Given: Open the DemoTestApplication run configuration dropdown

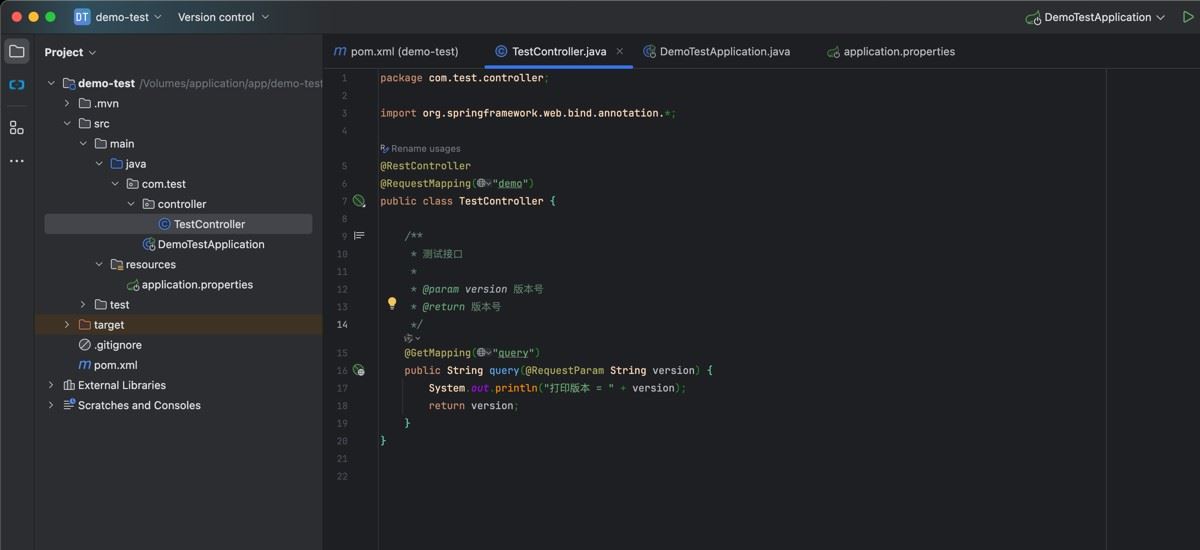Looking at the screenshot, I should tap(1095, 17).
